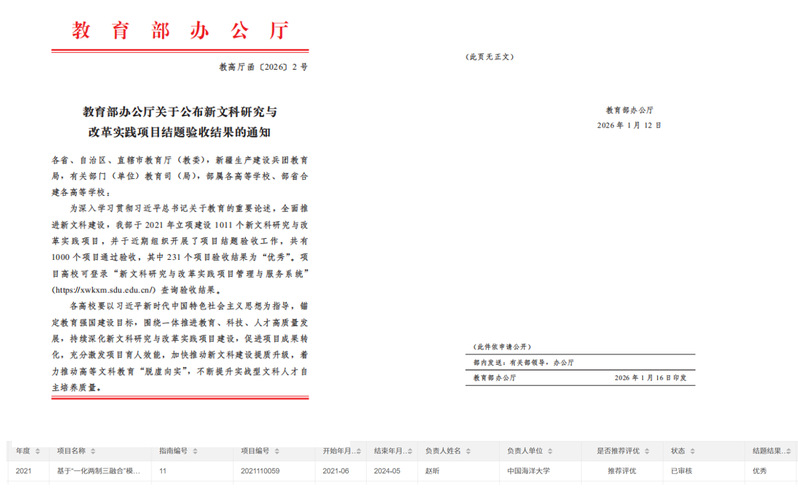Select the 赵昕 name cell
This screenshot has height=493, width=798.
coord(433,468)
